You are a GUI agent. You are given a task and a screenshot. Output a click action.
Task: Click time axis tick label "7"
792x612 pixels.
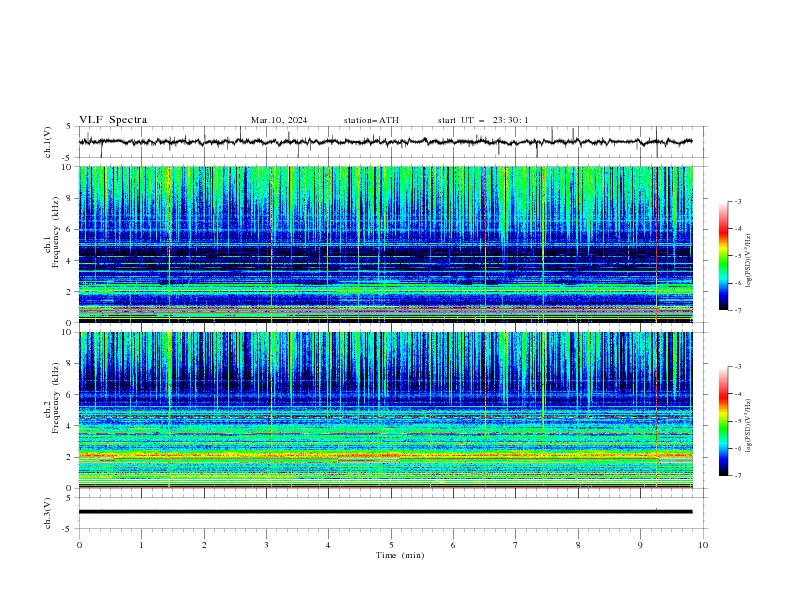(515, 545)
